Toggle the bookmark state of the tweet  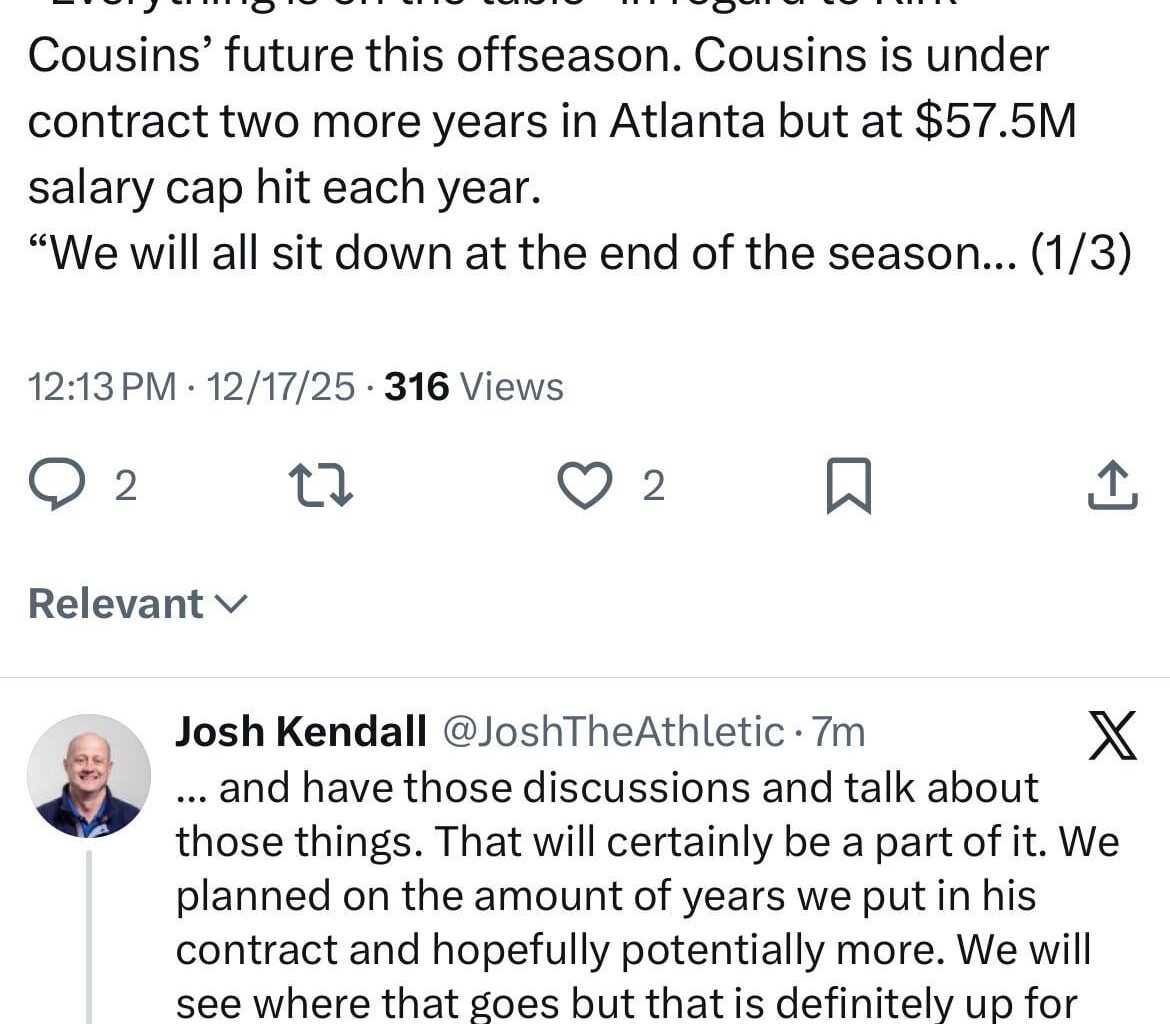848,484
